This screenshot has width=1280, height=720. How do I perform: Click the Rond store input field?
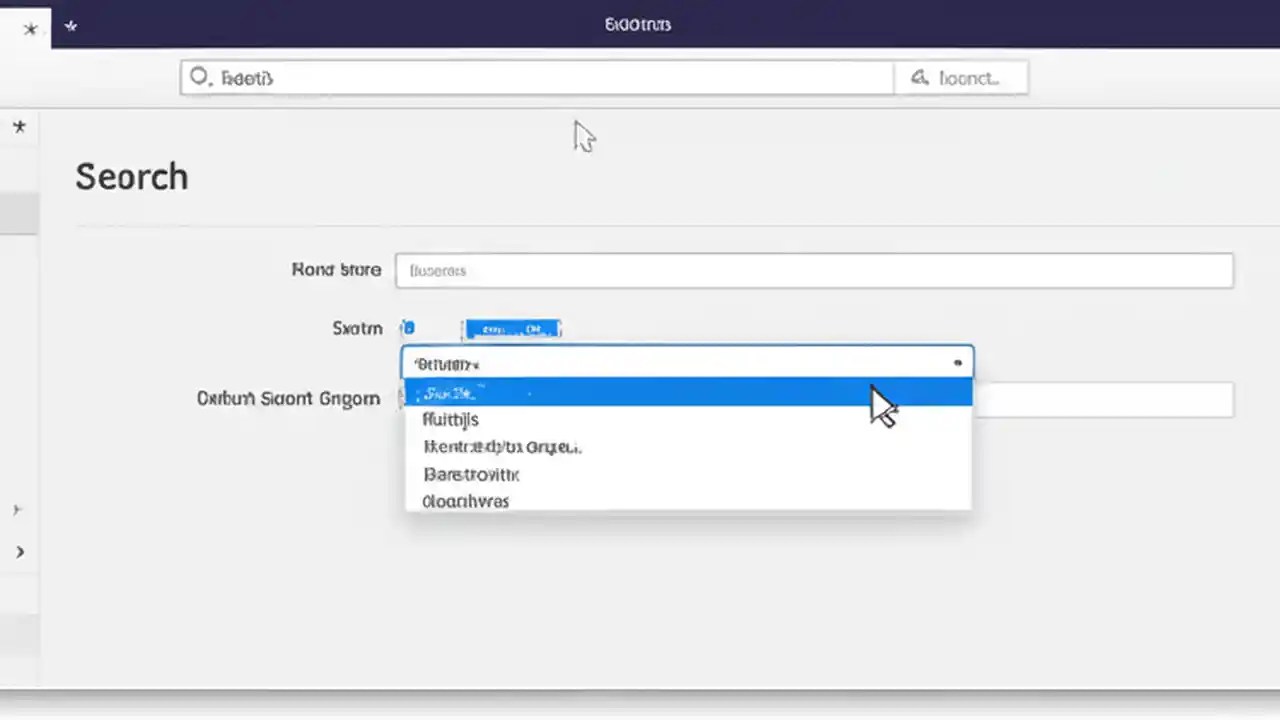[x=814, y=270]
